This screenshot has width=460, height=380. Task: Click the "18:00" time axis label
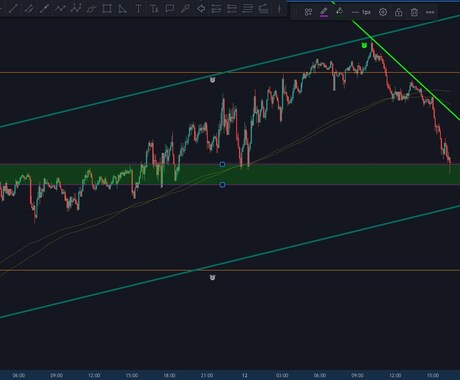pos(169,375)
